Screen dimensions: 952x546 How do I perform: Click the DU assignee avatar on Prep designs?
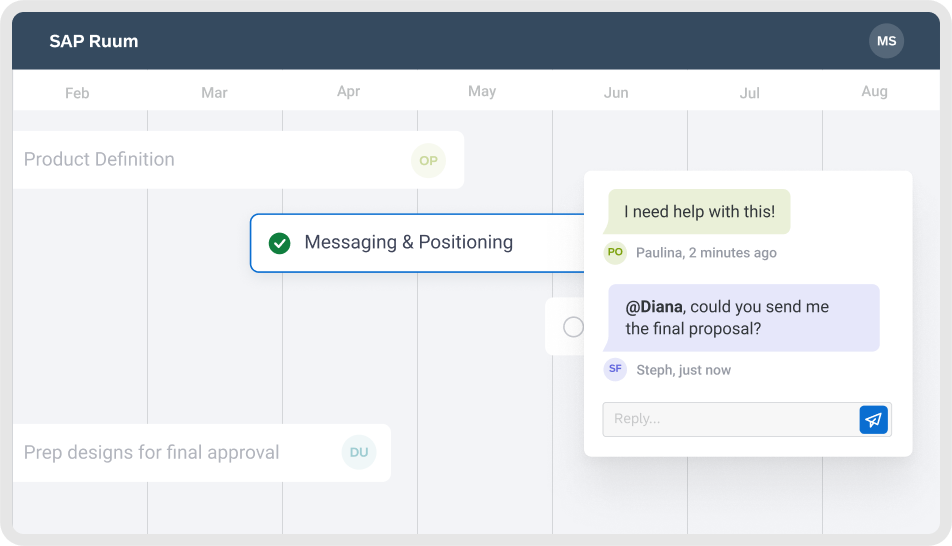pos(359,452)
